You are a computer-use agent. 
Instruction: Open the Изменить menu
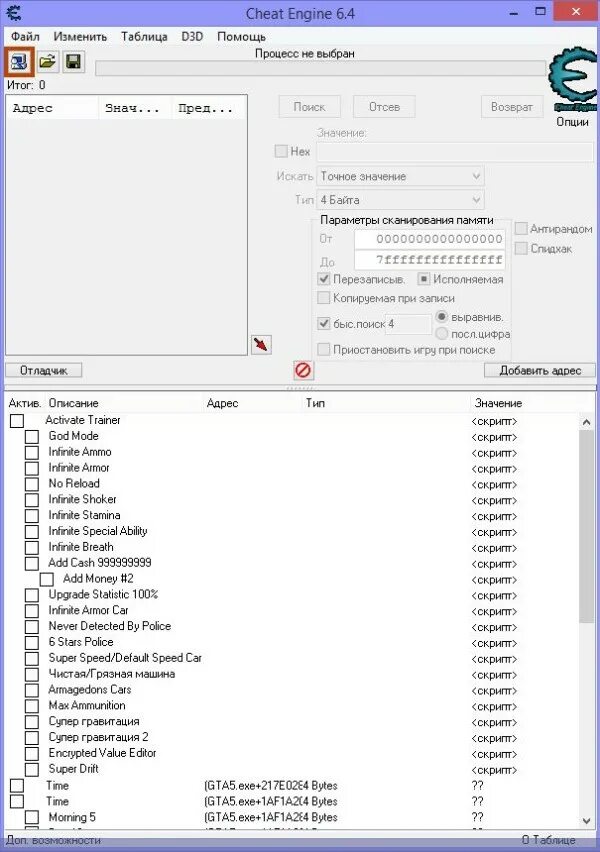tap(80, 36)
